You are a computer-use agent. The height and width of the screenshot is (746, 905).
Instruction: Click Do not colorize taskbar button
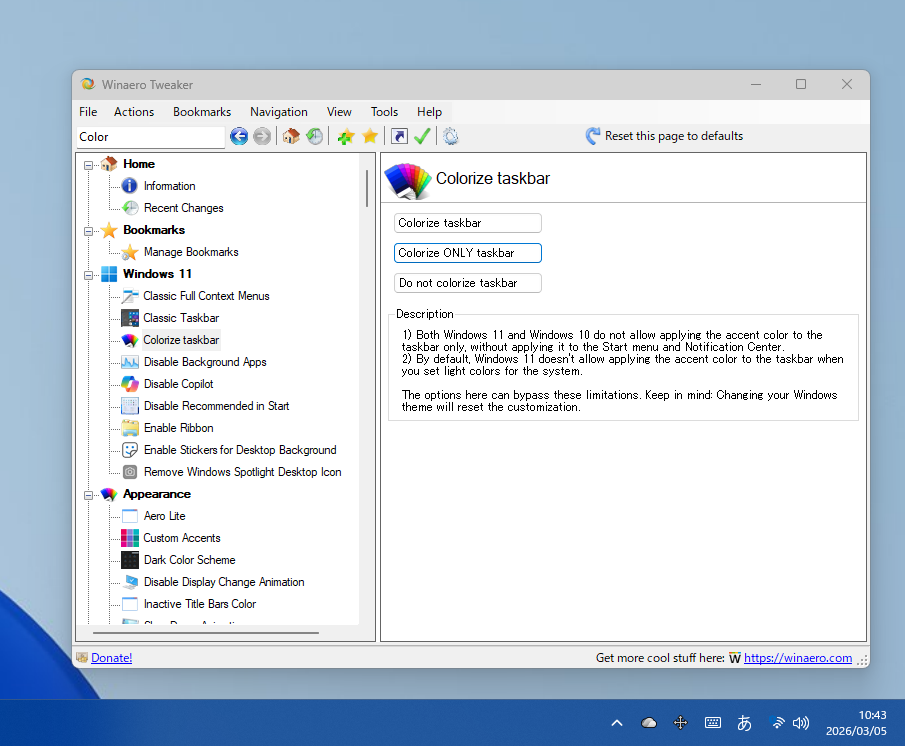[468, 283]
